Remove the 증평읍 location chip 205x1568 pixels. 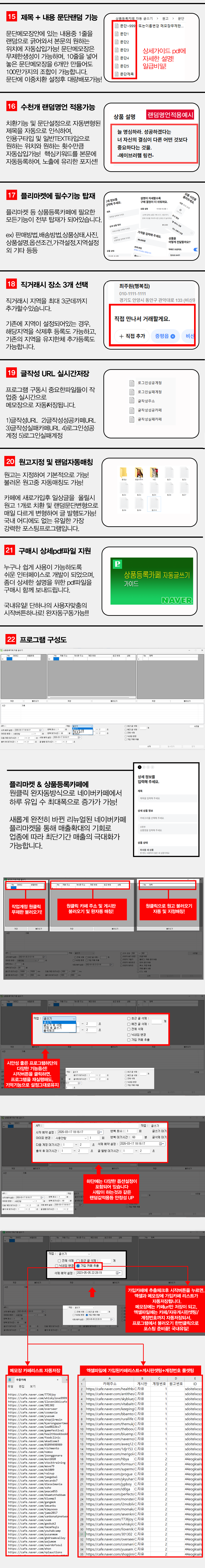pyautogui.click(x=173, y=336)
